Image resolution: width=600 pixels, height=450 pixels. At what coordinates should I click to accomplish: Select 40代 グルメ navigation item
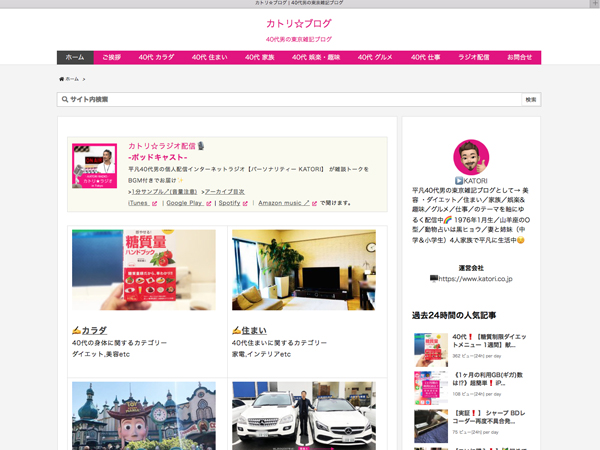[x=375, y=57]
